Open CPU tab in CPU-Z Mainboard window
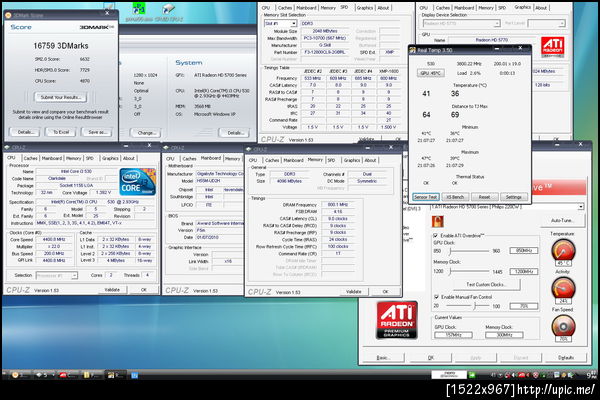This screenshot has width=600, height=400. click(170, 158)
